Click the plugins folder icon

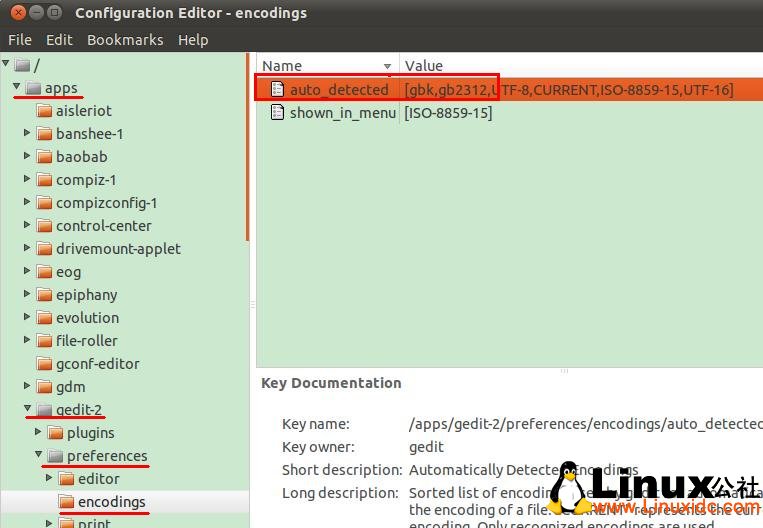coord(55,433)
